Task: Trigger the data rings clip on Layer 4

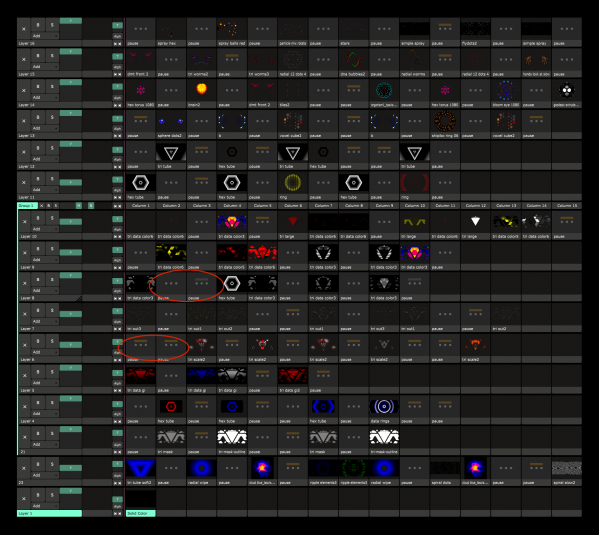Action: click(384, 406)
